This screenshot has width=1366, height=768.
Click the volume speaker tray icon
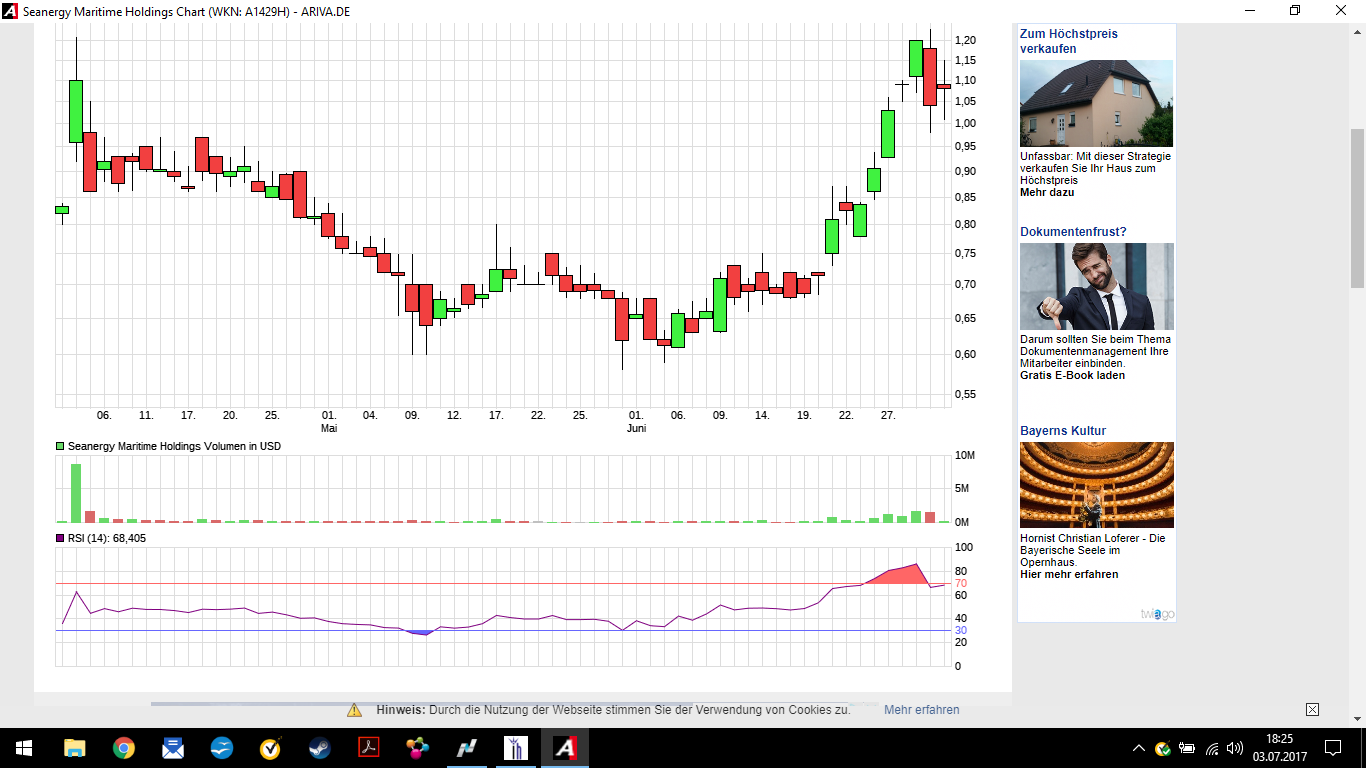1235,748
